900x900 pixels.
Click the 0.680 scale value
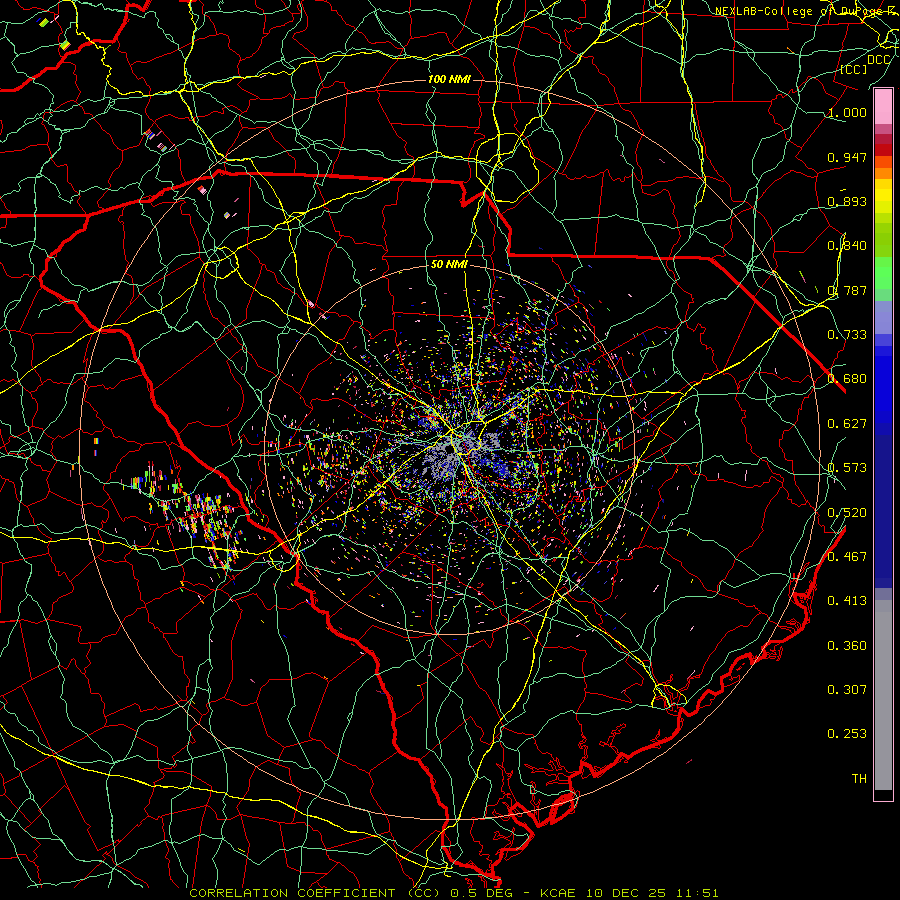[x=847, y=379]
